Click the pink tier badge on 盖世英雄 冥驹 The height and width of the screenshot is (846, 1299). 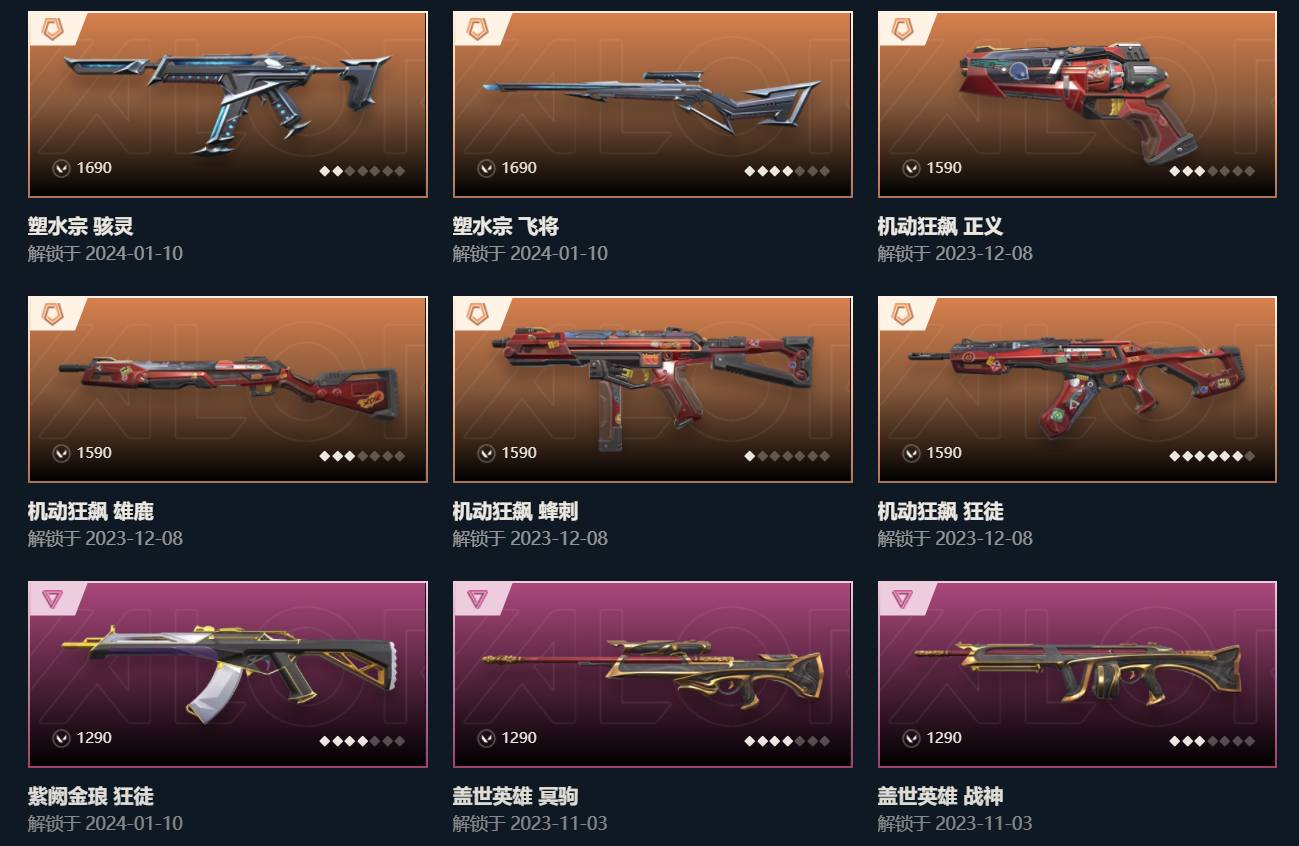(477, 599)
